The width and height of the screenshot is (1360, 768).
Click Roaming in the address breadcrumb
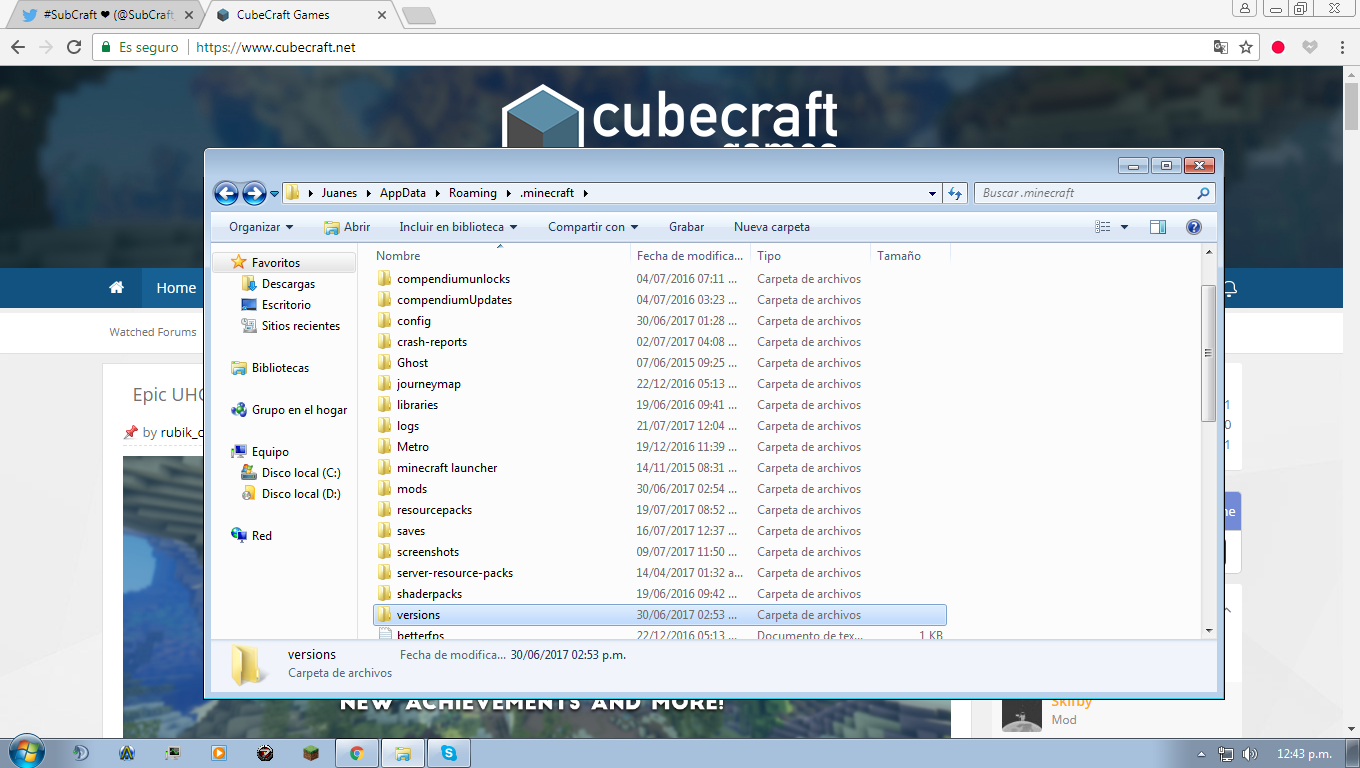point(472,193)
